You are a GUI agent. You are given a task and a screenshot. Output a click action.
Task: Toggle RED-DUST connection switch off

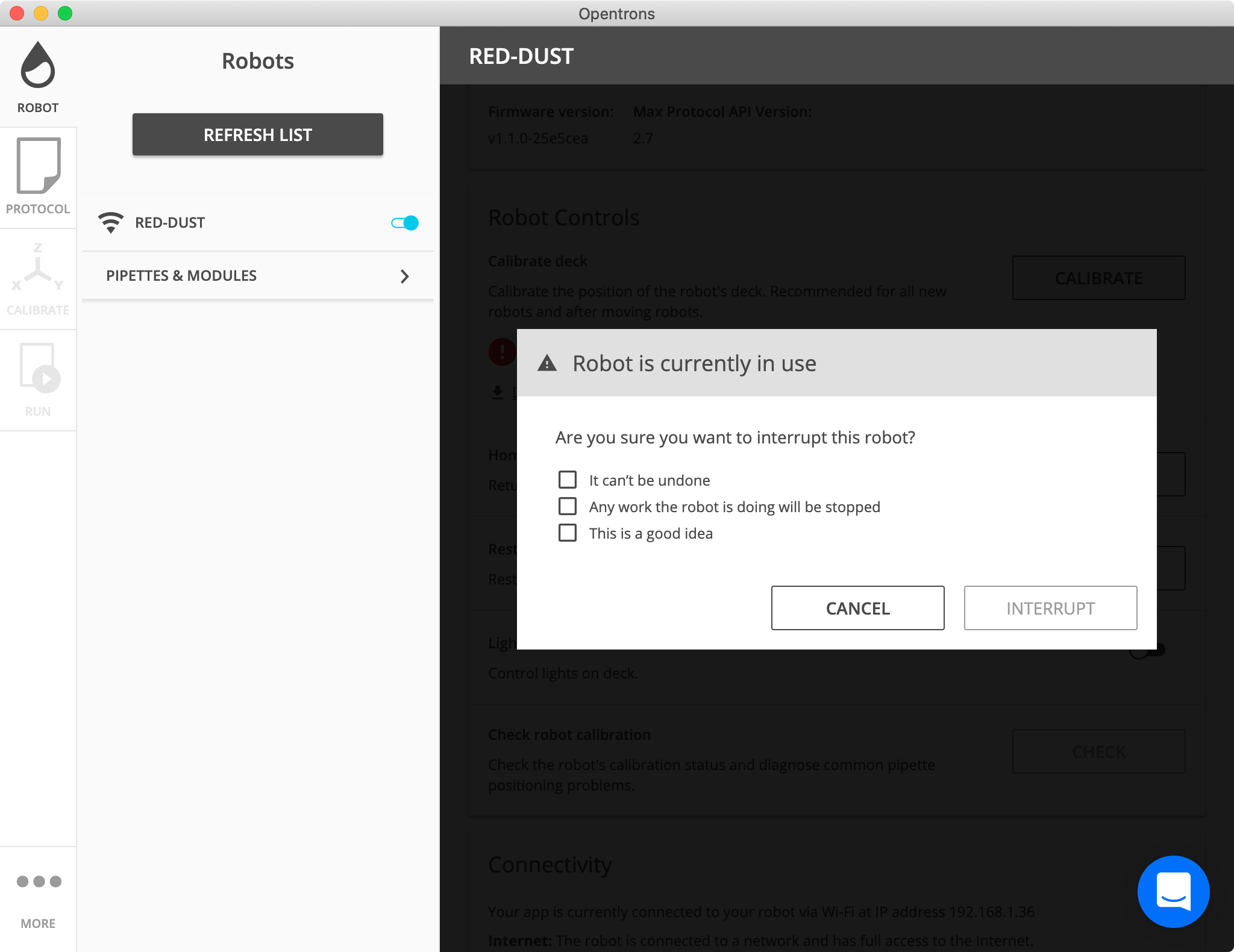[405, 223]
